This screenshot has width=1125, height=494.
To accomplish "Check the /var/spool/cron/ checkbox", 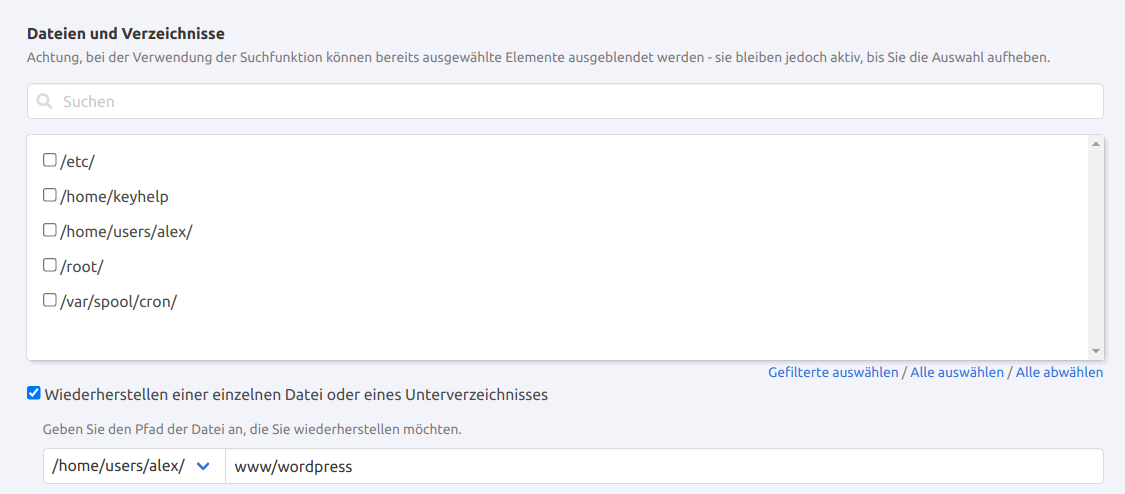I will (50, 300).
